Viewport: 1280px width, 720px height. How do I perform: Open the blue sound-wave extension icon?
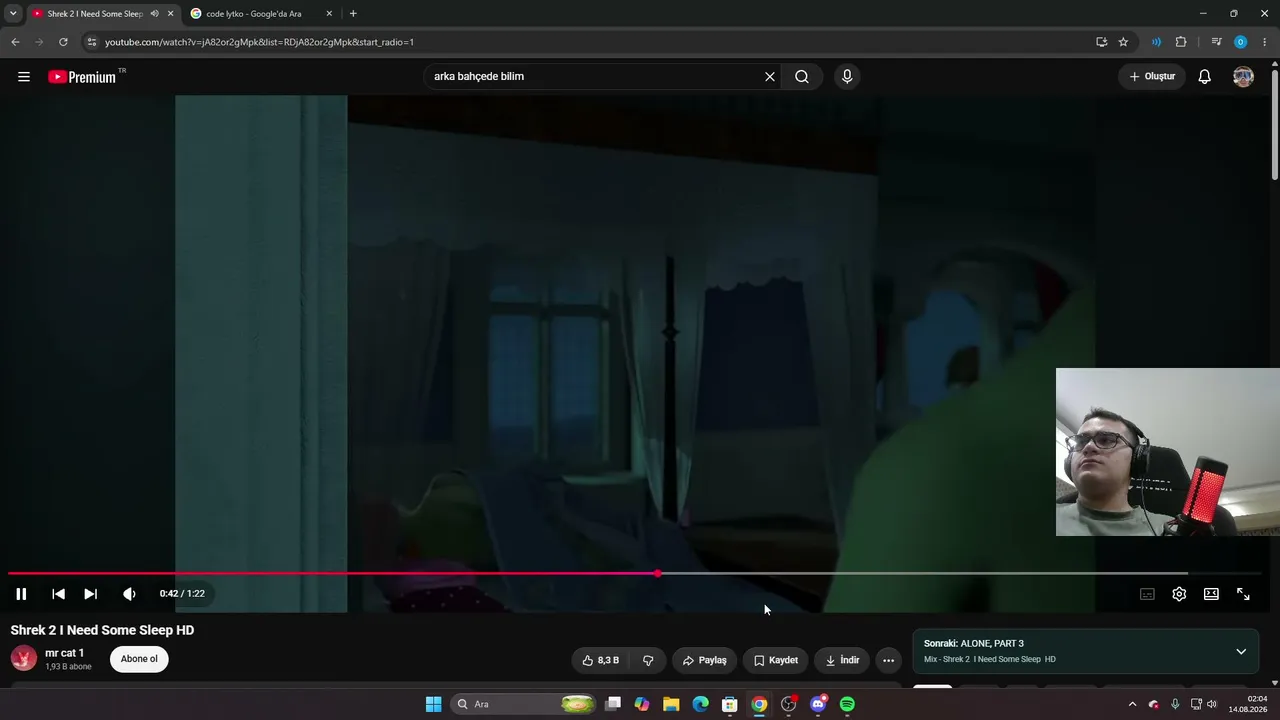(x=1156, y=42)
